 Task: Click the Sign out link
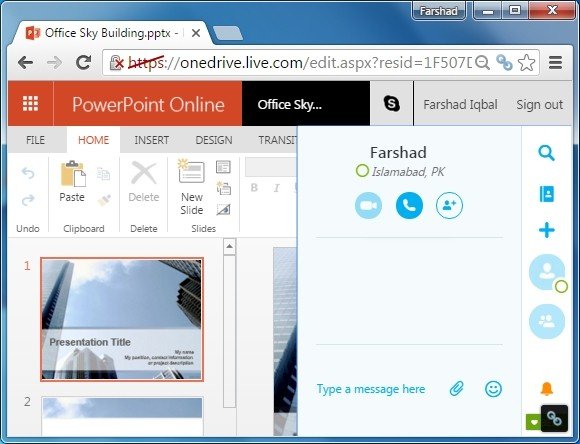click(x=540, y=104)
